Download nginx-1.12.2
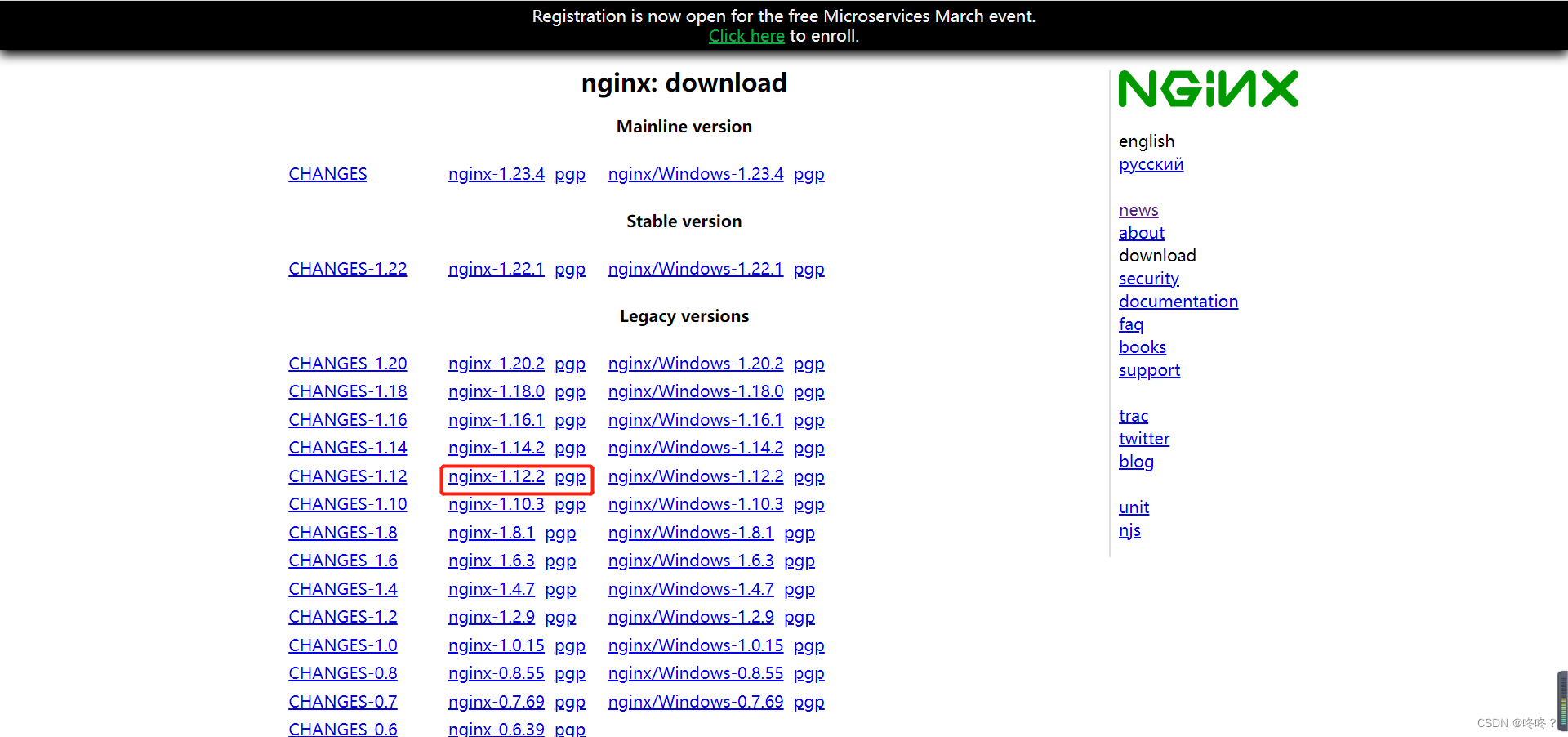This screenshot has width=1568, height=737. click(x=496, y=476)
